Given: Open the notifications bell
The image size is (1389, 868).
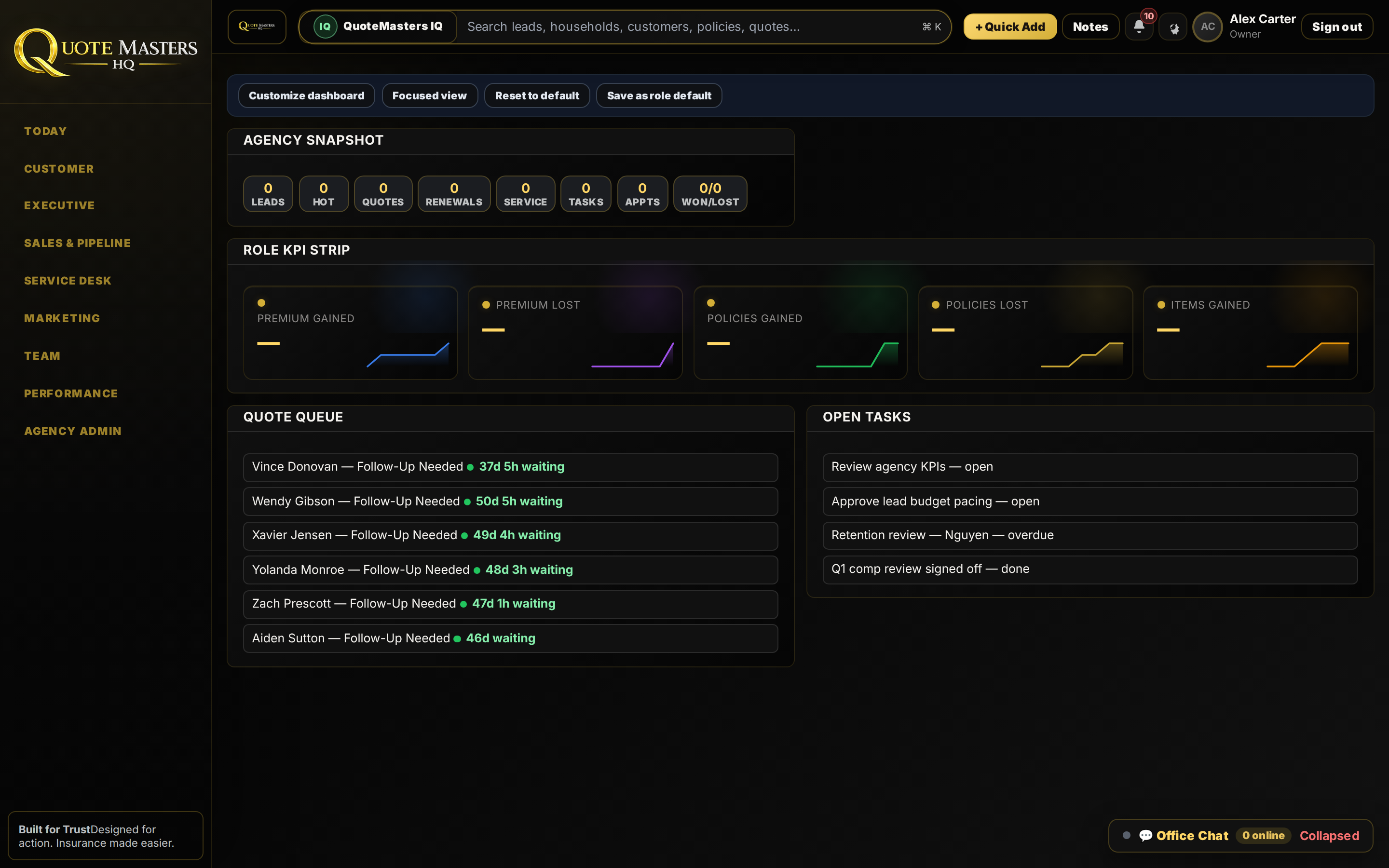Looking at the screenshot, I should pos(1139,27).
